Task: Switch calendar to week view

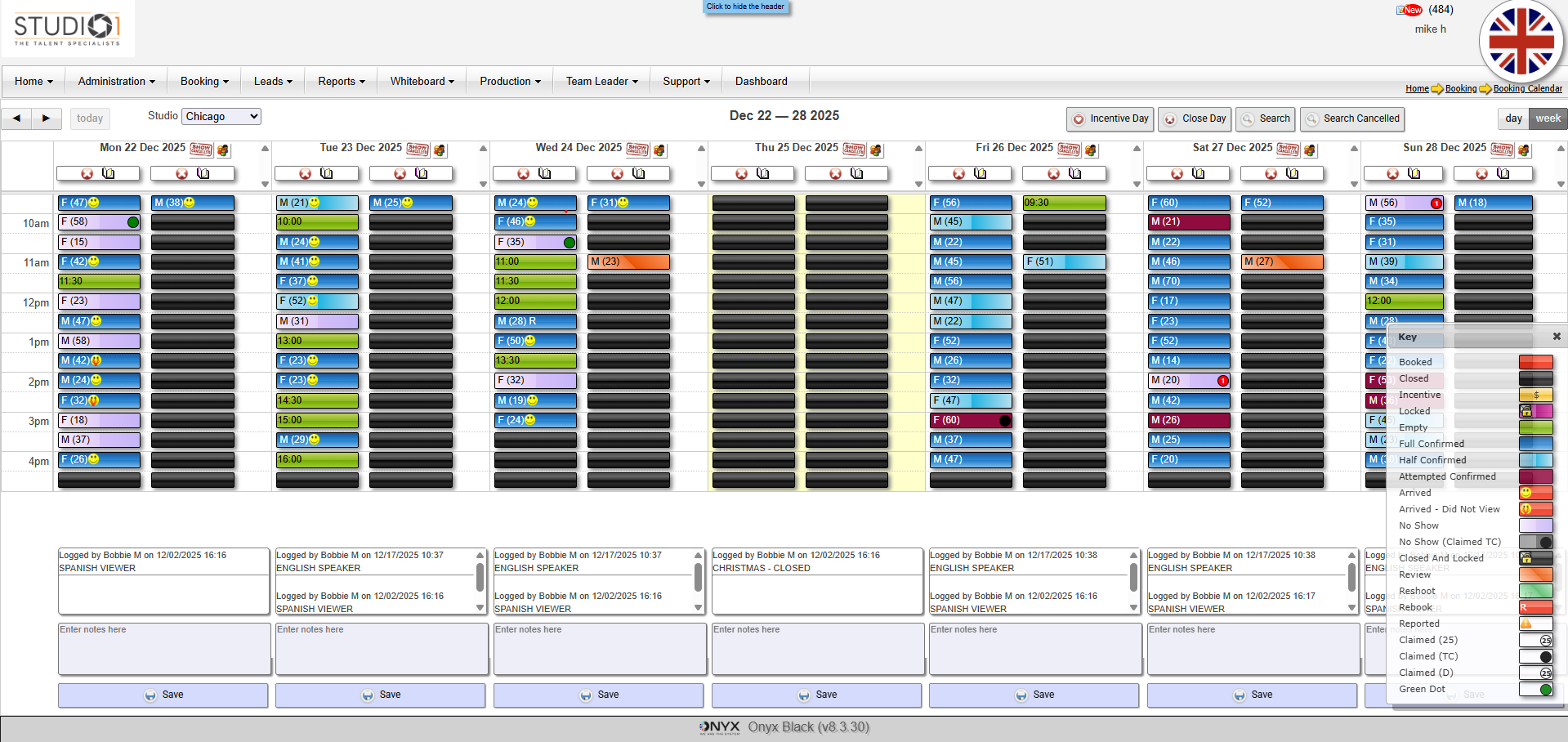Action: [1548, 118]
